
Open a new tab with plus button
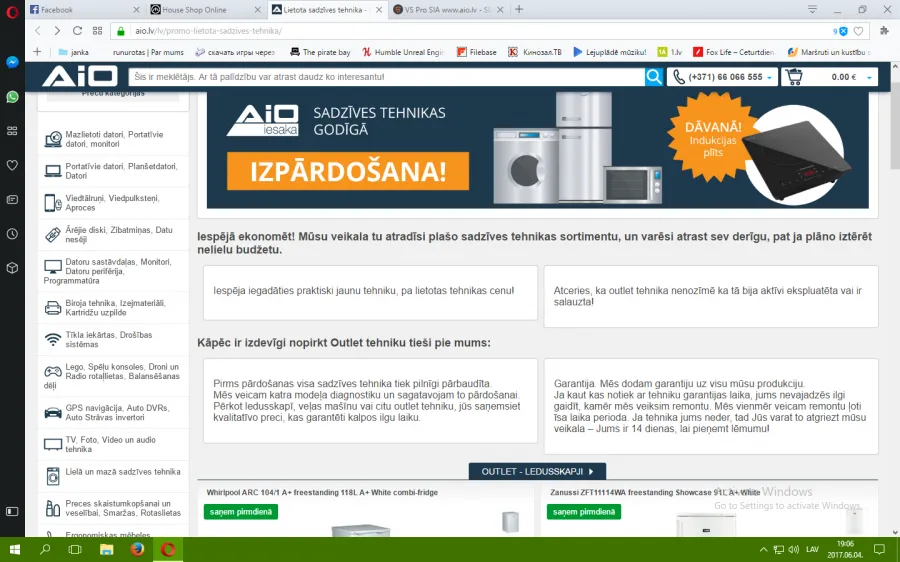coord(519,9)
